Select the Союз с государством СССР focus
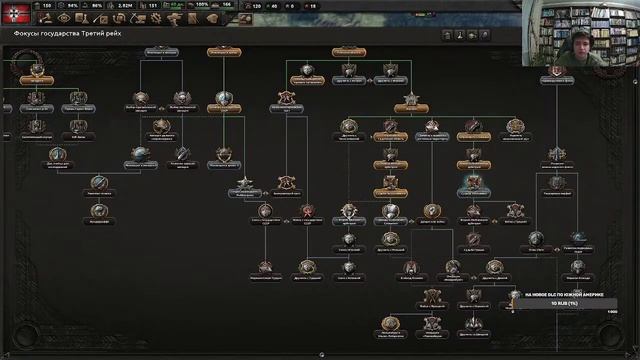This screenshot has height=360, width=640. pos(265,216)
